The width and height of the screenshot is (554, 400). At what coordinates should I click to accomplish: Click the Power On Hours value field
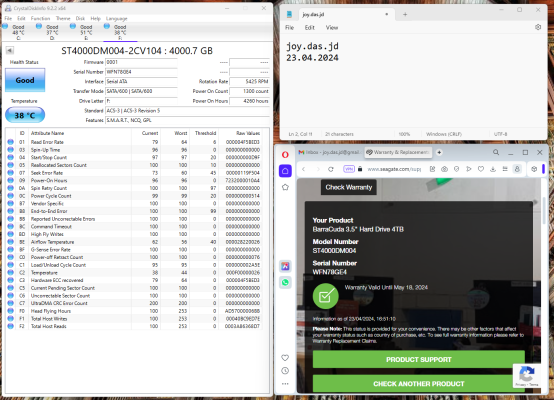pos(249,101)
